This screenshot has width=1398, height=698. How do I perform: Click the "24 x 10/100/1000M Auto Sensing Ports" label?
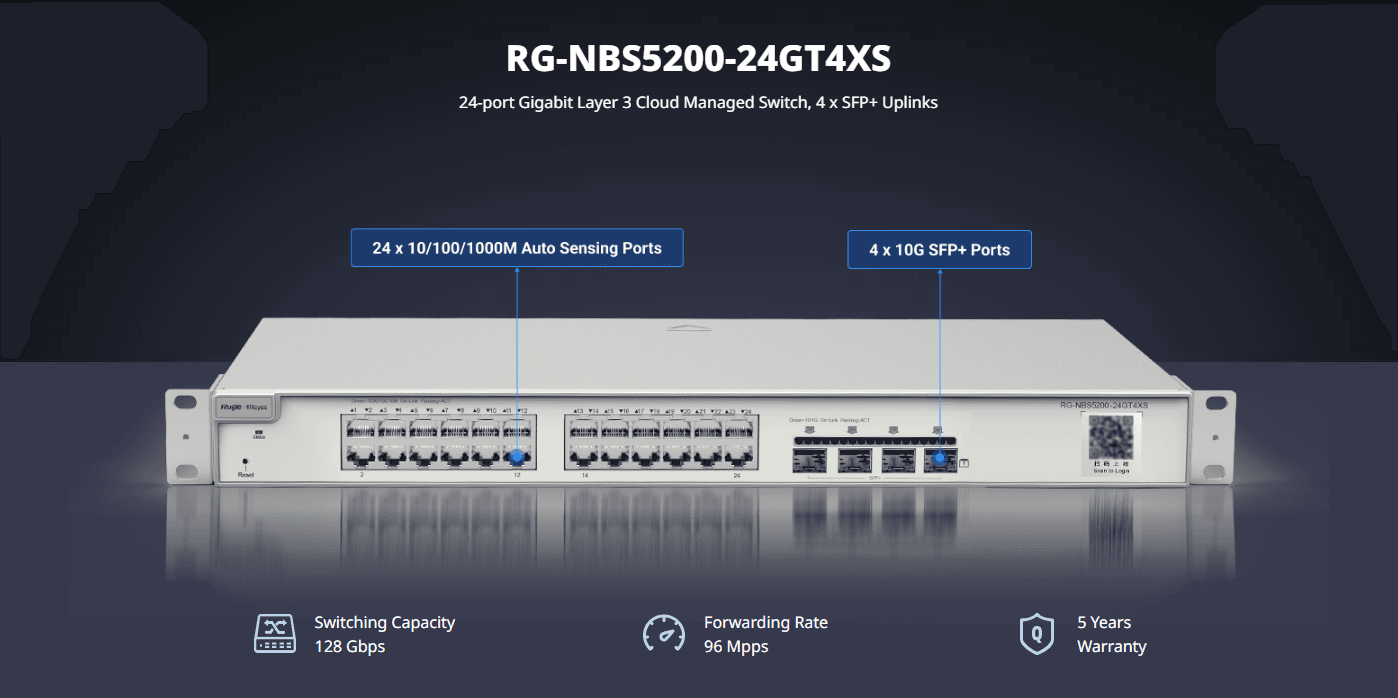(516, 248)
